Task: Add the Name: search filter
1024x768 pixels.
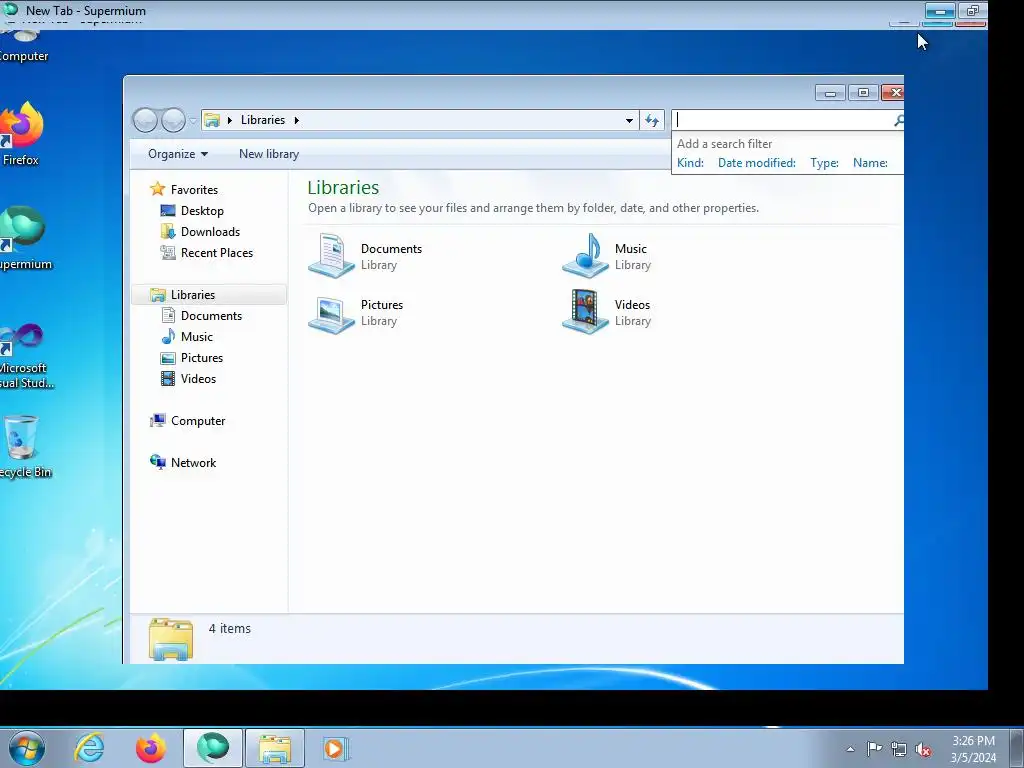Action: pyautogui.click(x=870, y=163)
